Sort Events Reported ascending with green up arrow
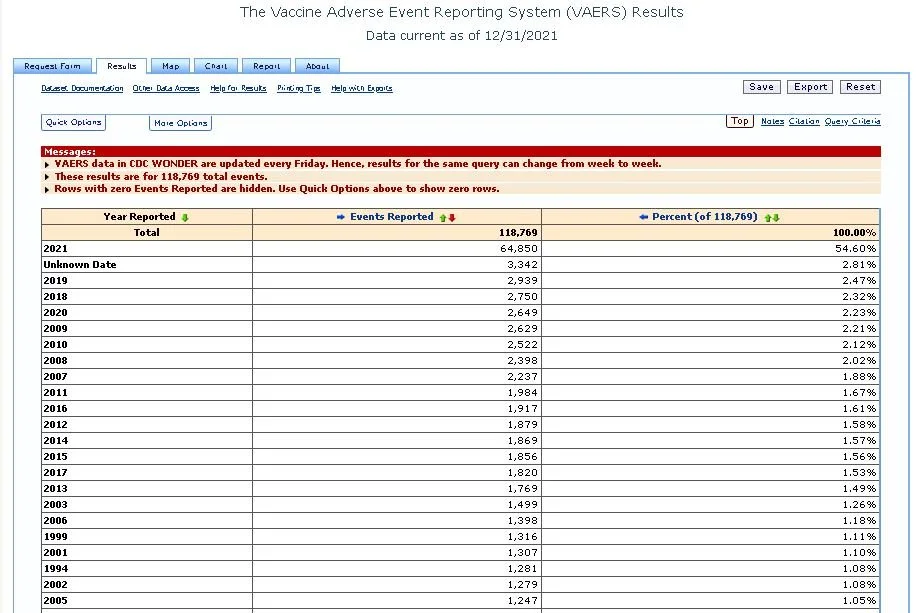This screenshot has width=921, height=613. (x=443, y=218)
